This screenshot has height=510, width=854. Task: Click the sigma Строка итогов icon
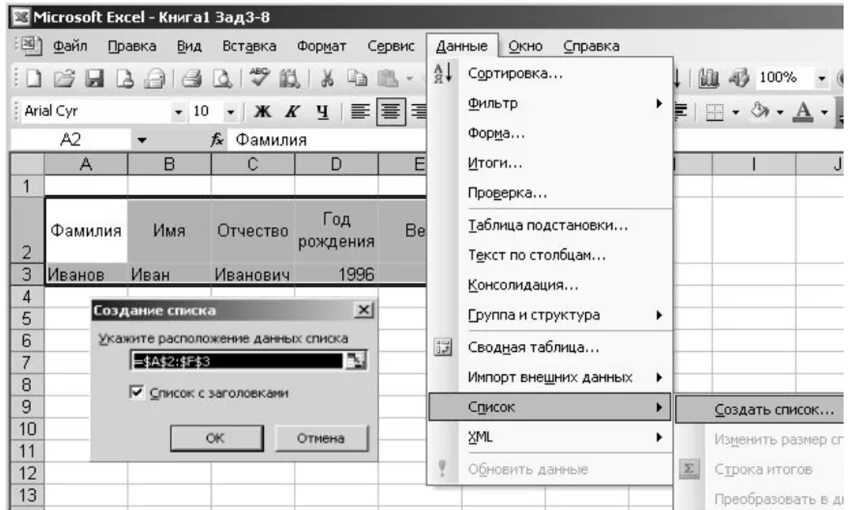pyautogui.click(x=689, y=469)
